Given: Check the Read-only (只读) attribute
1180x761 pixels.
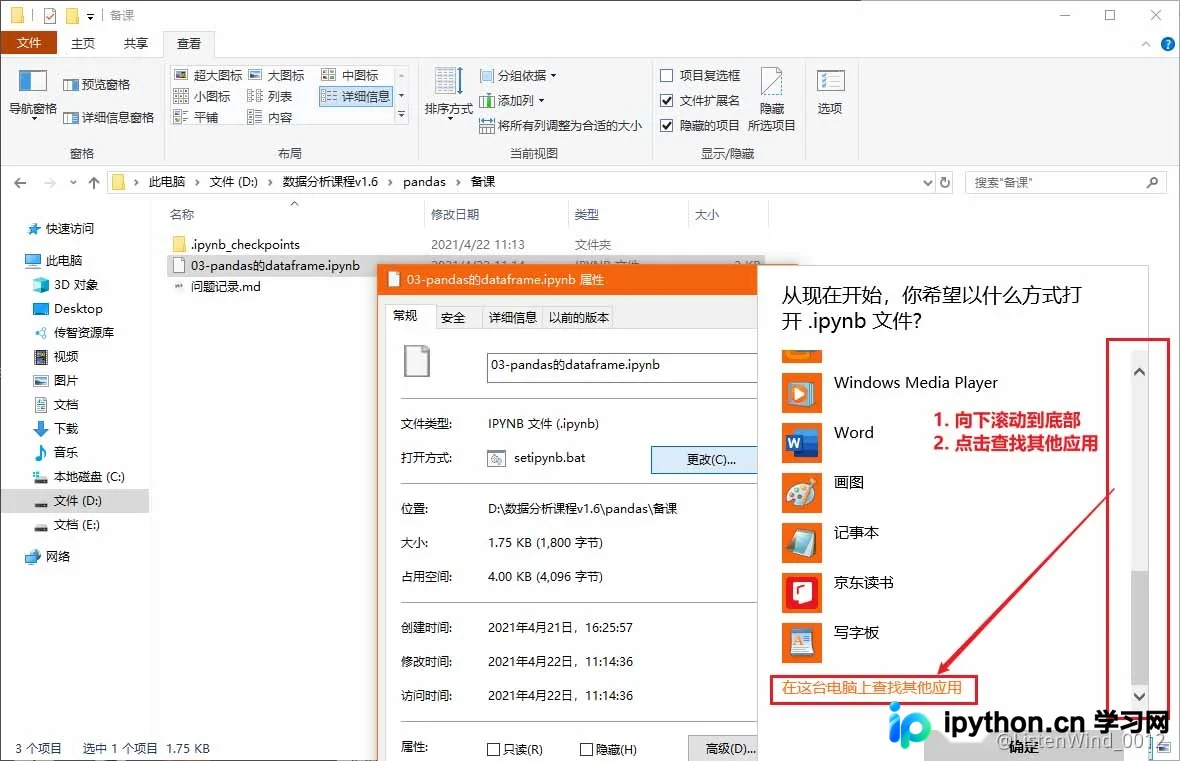Looking at the screenshot, I should pos(494,750).
